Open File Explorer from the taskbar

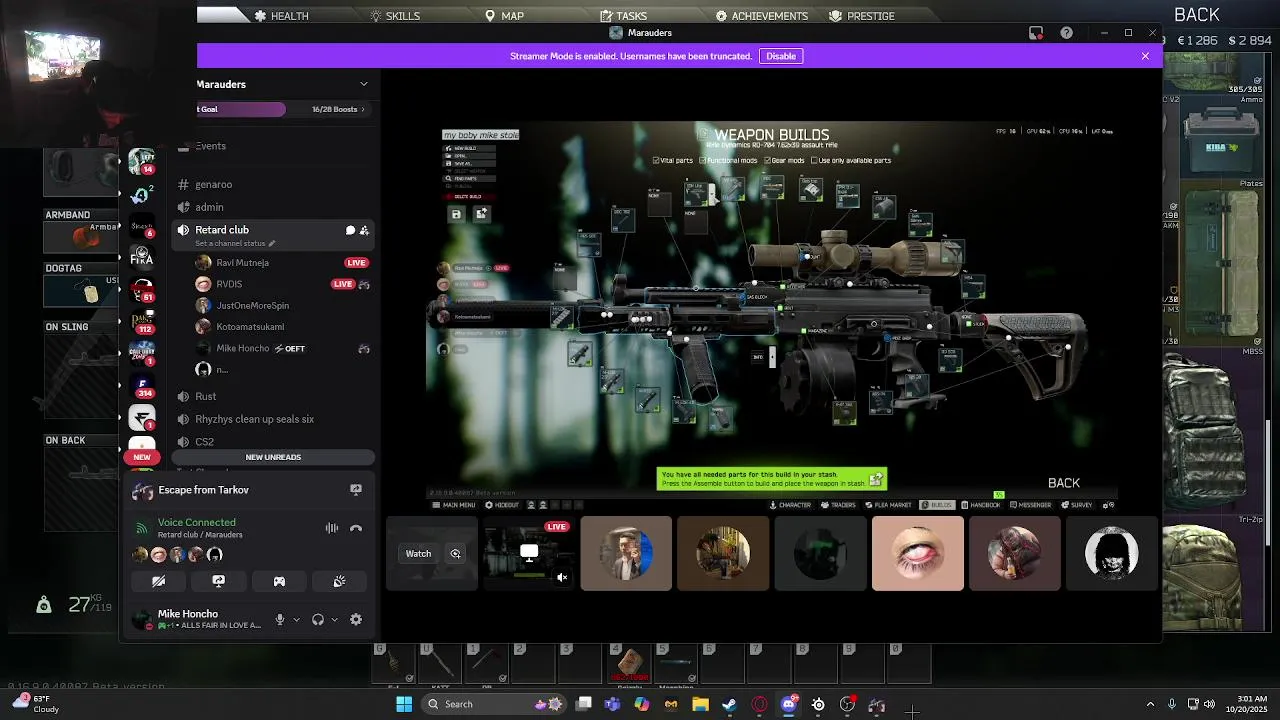pyautogui.click(x=700, y=704)
